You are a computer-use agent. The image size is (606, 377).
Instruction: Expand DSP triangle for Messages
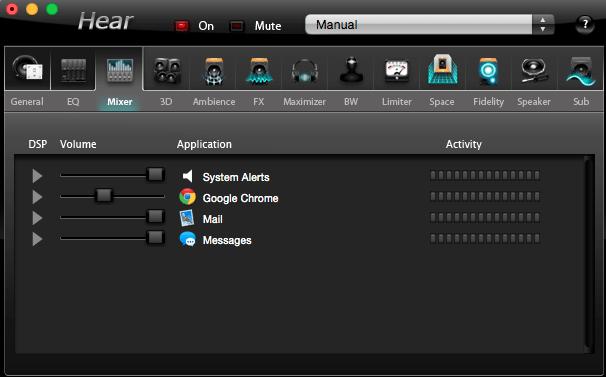pyautogui.click(x=37, y=239)
